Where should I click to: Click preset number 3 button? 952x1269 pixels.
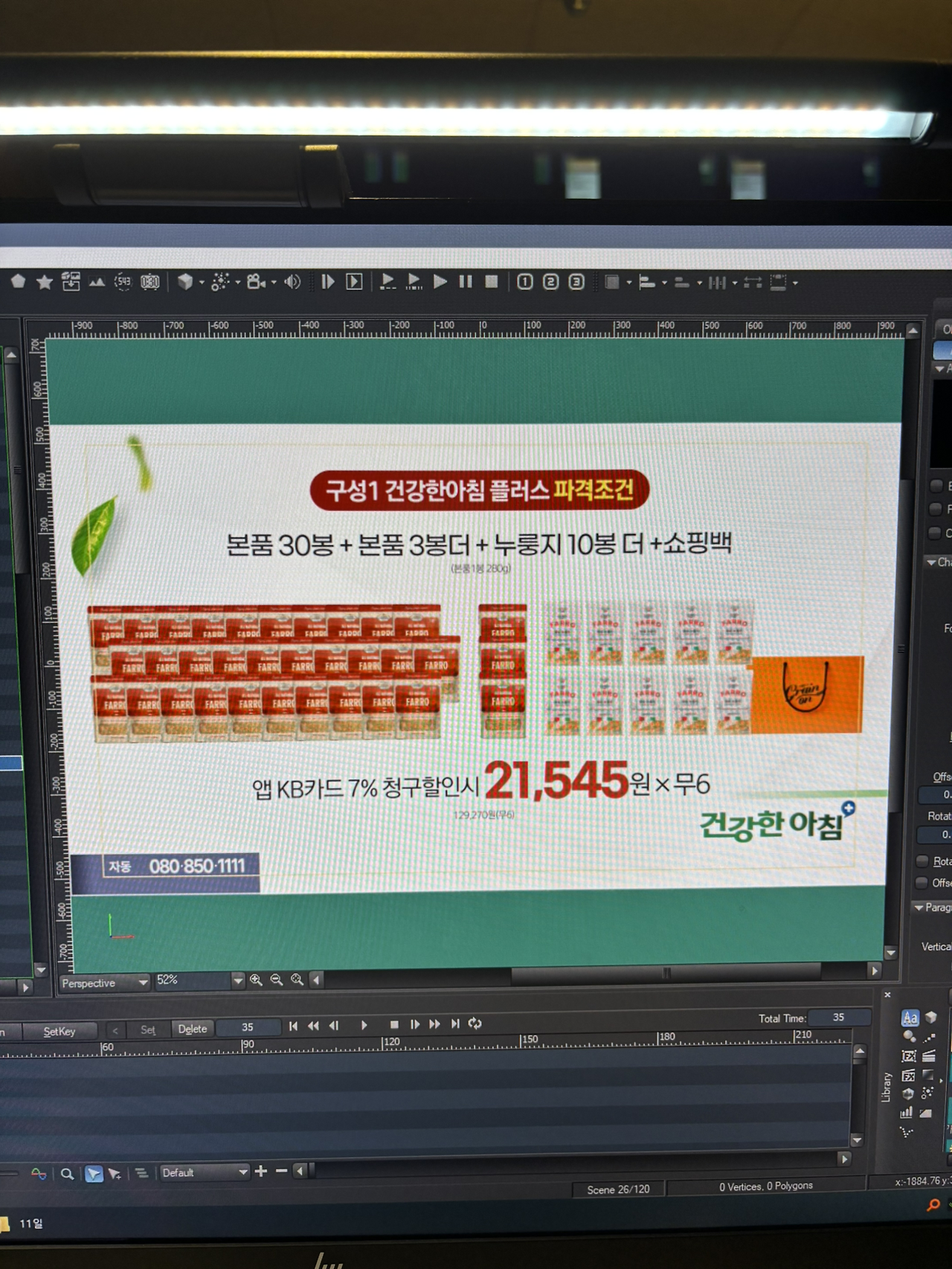coord(576,281)
